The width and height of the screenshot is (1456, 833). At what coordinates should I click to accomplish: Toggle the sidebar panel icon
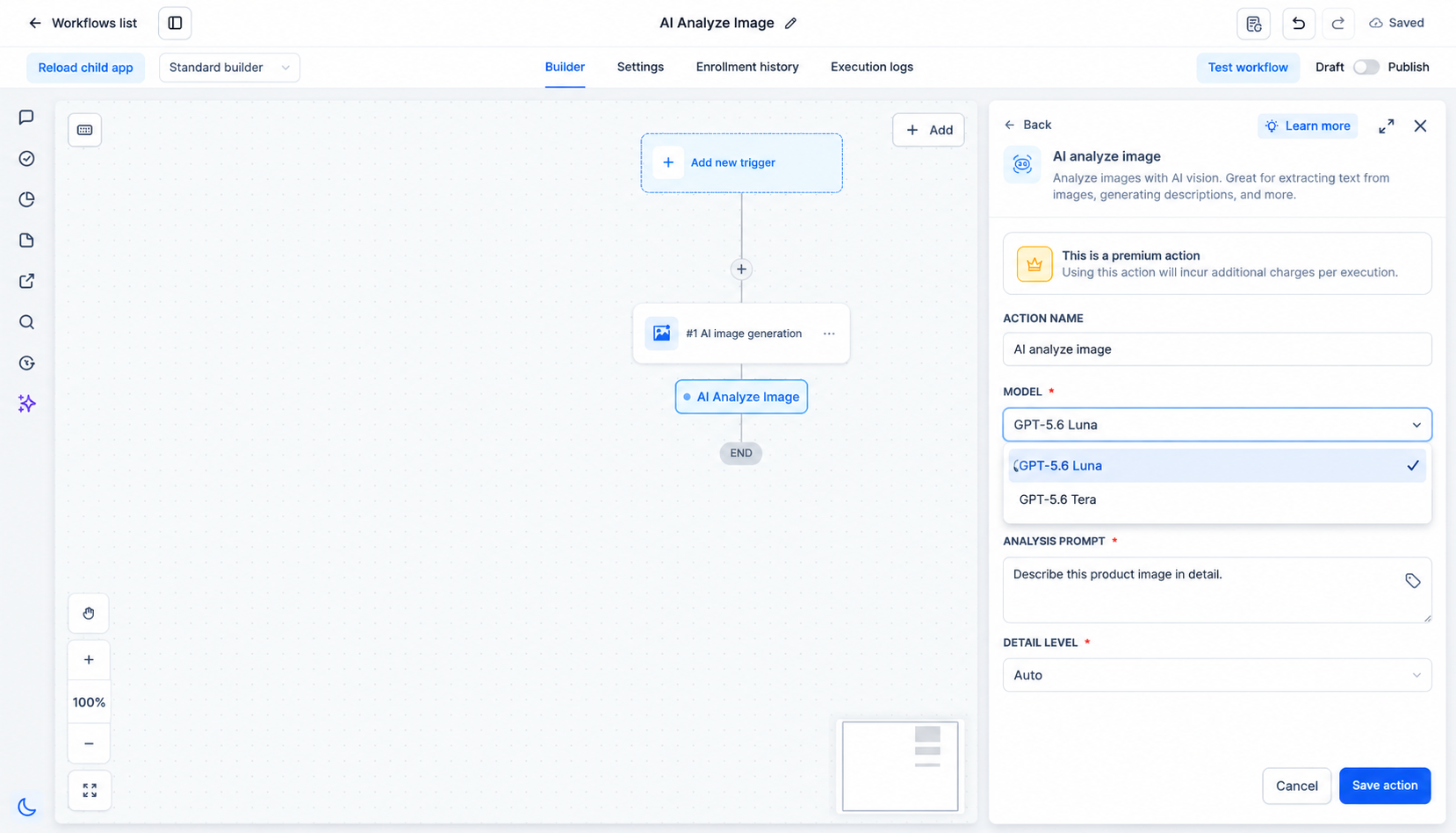pos(175,23)
